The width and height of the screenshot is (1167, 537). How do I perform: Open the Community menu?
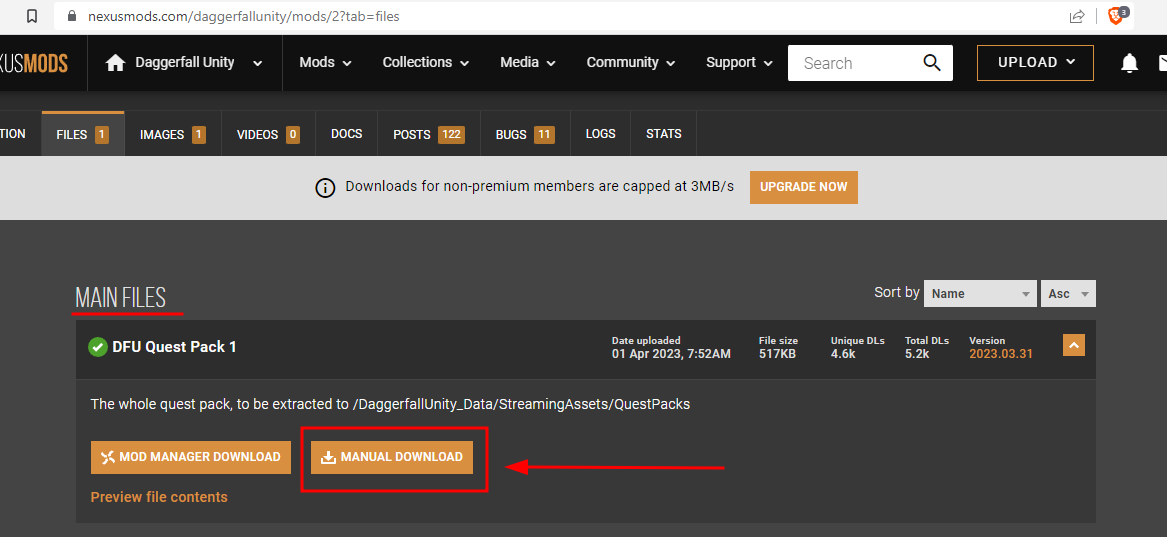pyautogui.click(x=630, y=62)
